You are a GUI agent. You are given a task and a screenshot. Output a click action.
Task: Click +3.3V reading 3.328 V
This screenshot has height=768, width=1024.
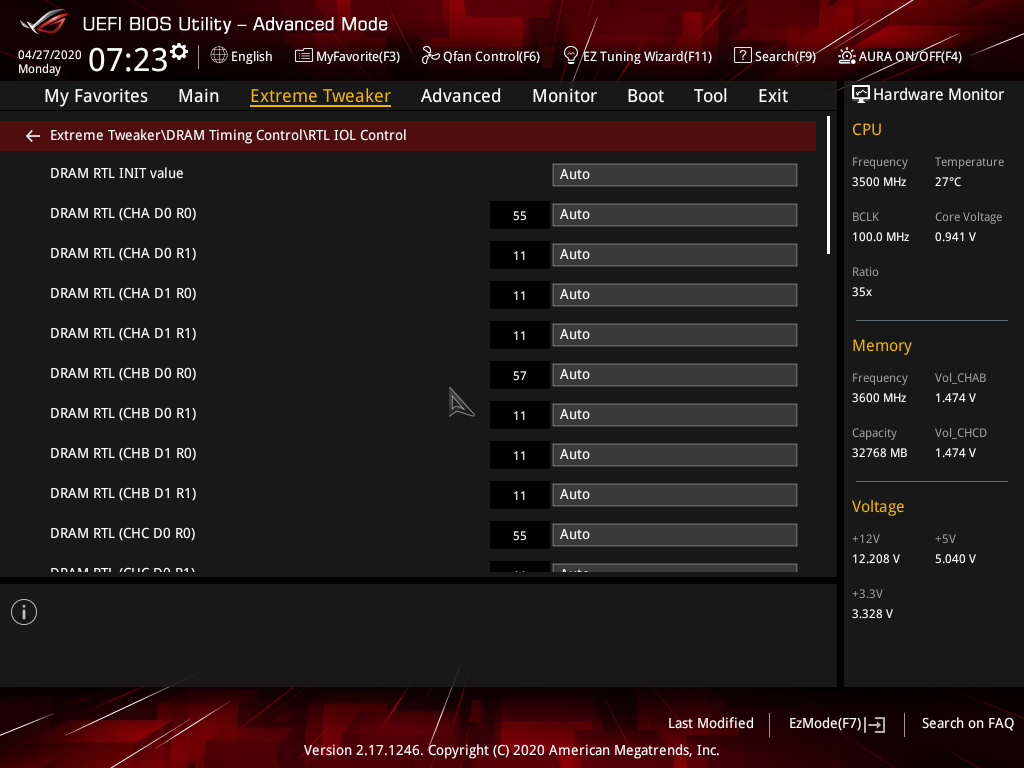872,613
